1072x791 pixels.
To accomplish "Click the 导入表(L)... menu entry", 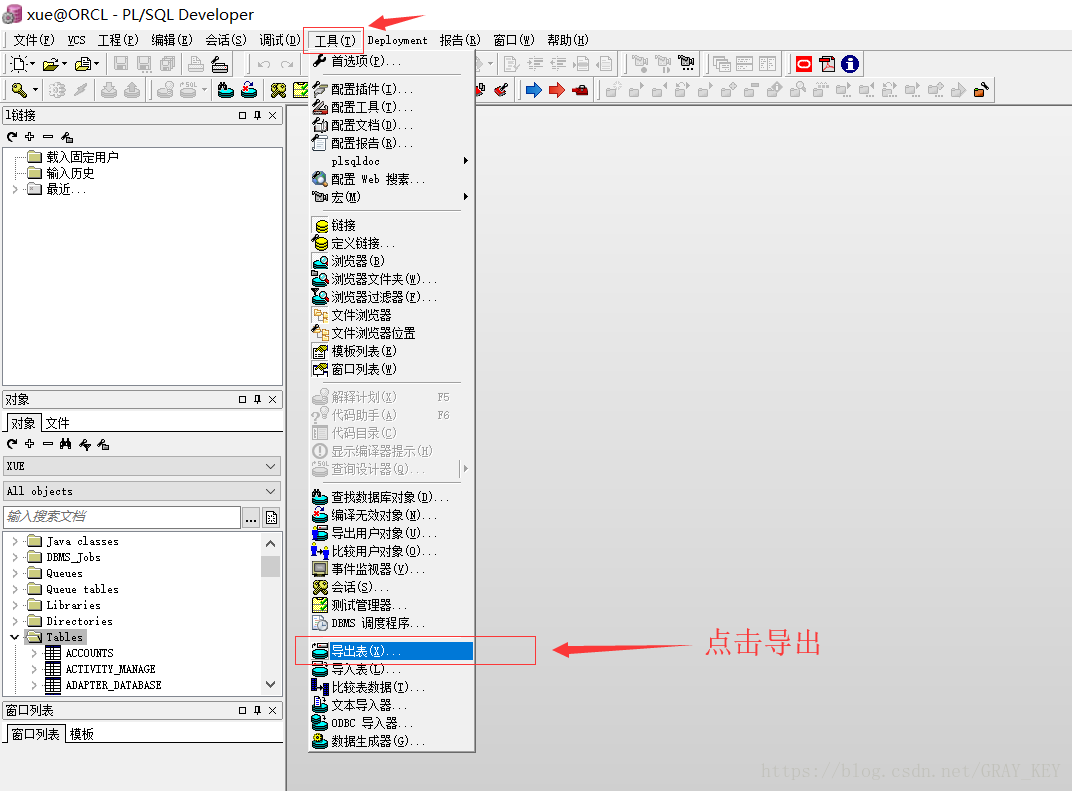I will tap(392, 669).
